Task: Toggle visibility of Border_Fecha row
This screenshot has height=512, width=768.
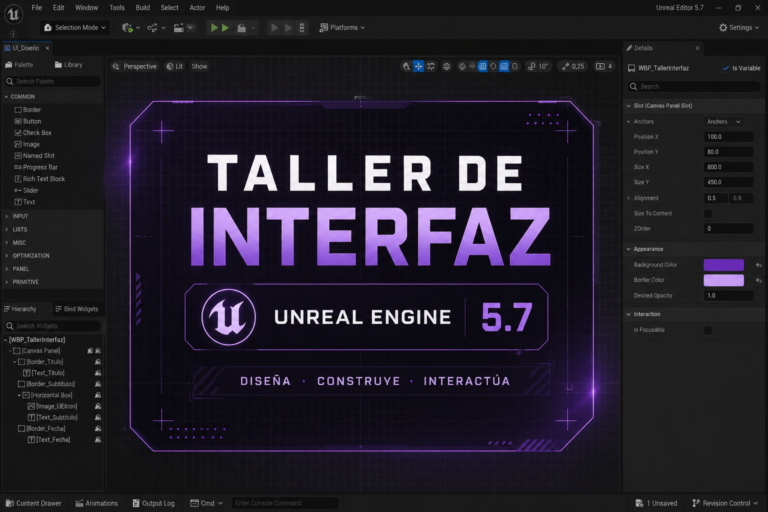Action: 98,428
